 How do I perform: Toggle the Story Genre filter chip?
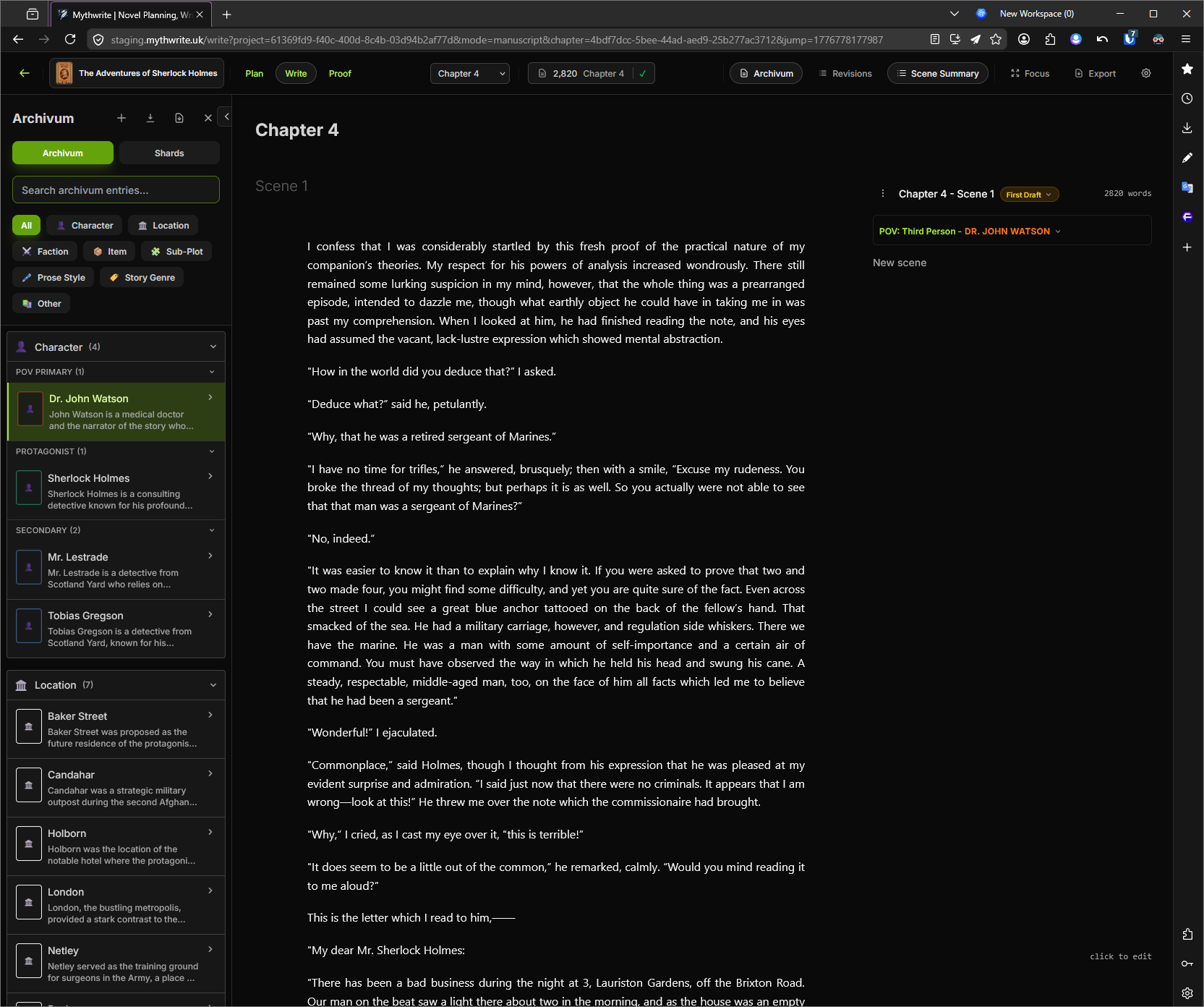[x=142, y=278]
